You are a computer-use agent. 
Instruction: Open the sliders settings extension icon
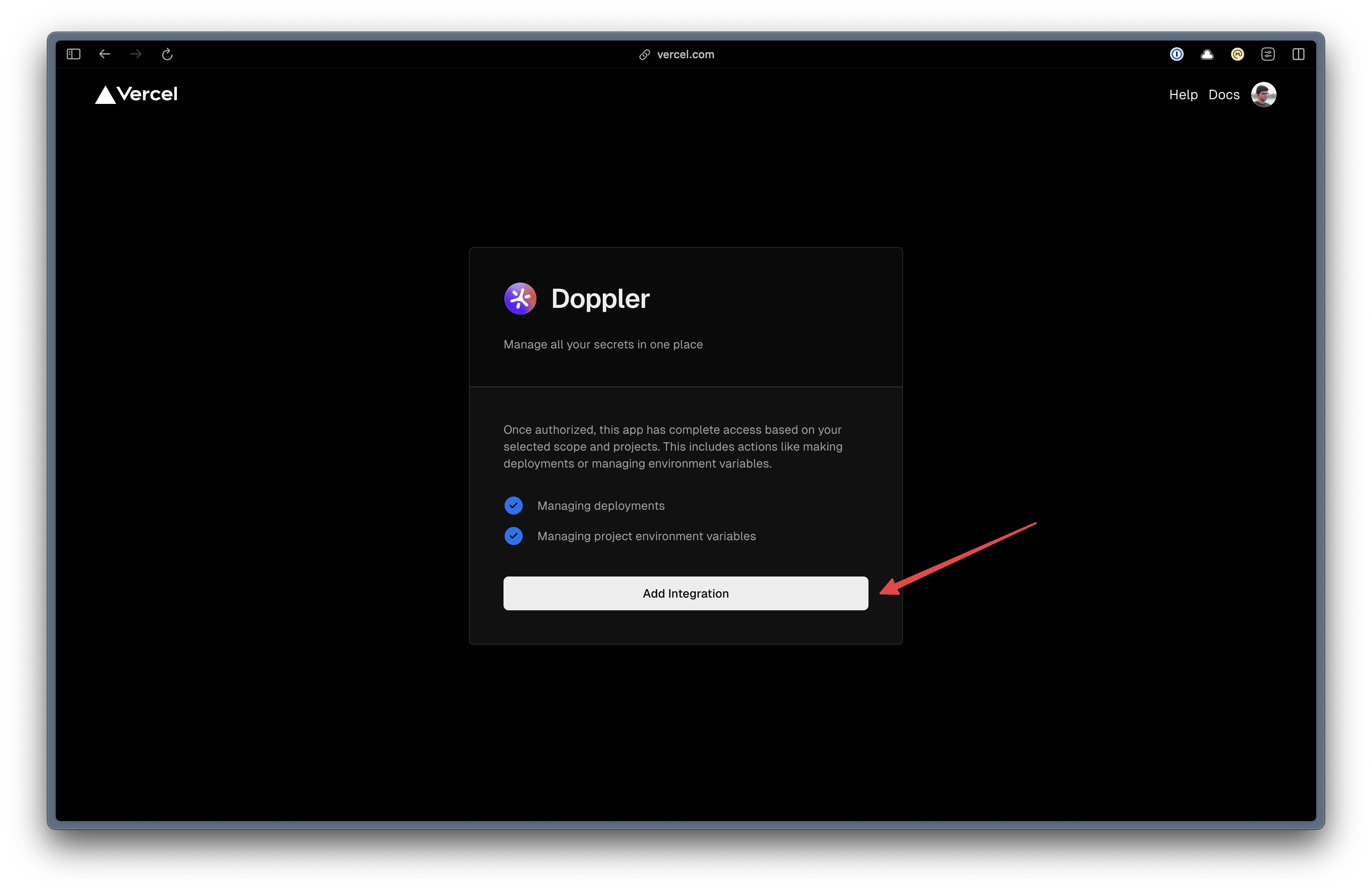(x=1268, y=54)
